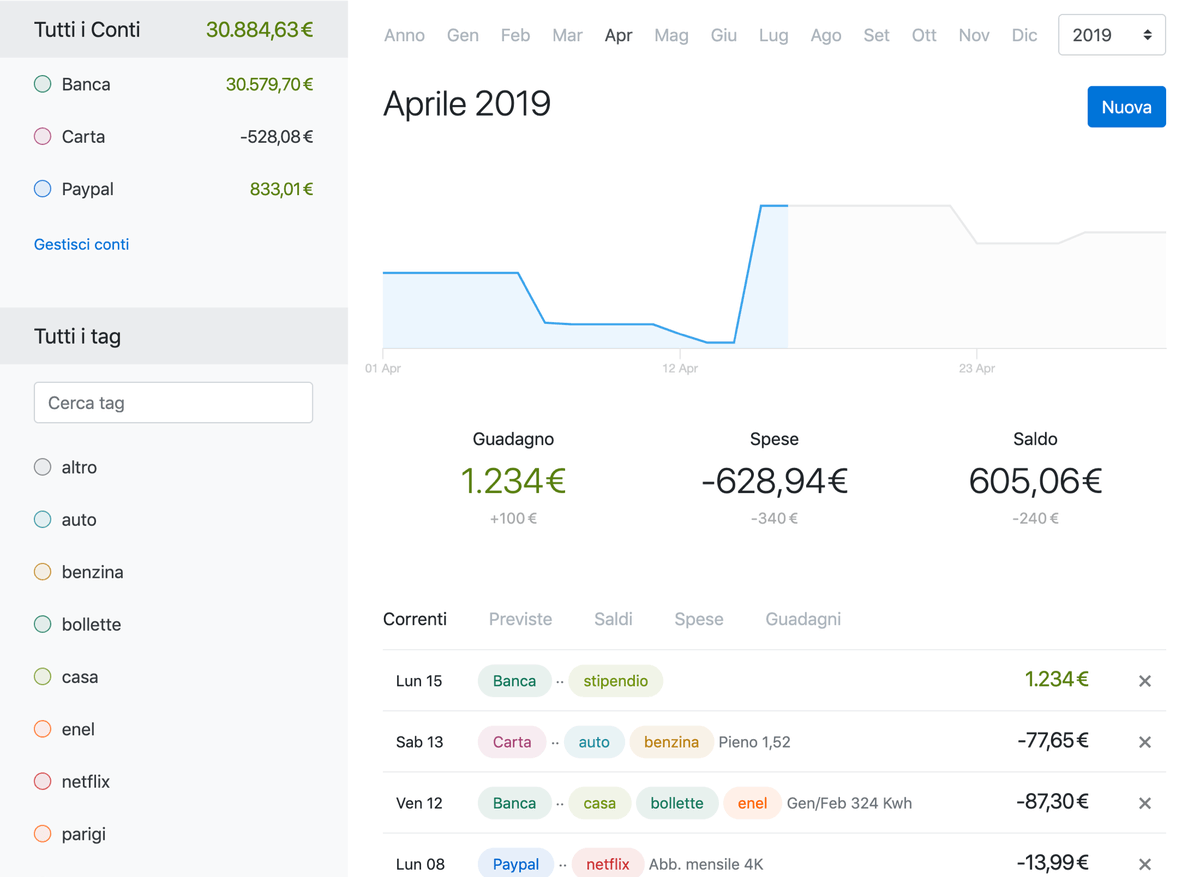Toggle the parigi tag filter

click(42, 833)
